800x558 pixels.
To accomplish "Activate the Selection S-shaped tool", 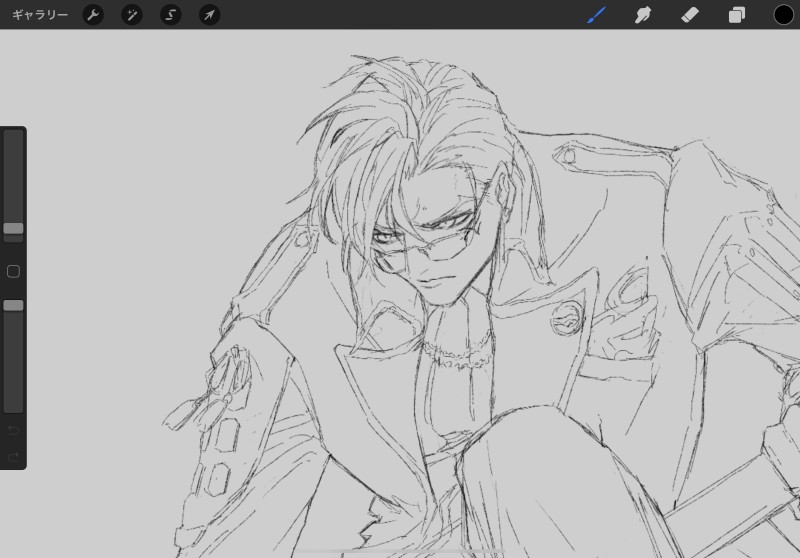I will pos(170,15).
